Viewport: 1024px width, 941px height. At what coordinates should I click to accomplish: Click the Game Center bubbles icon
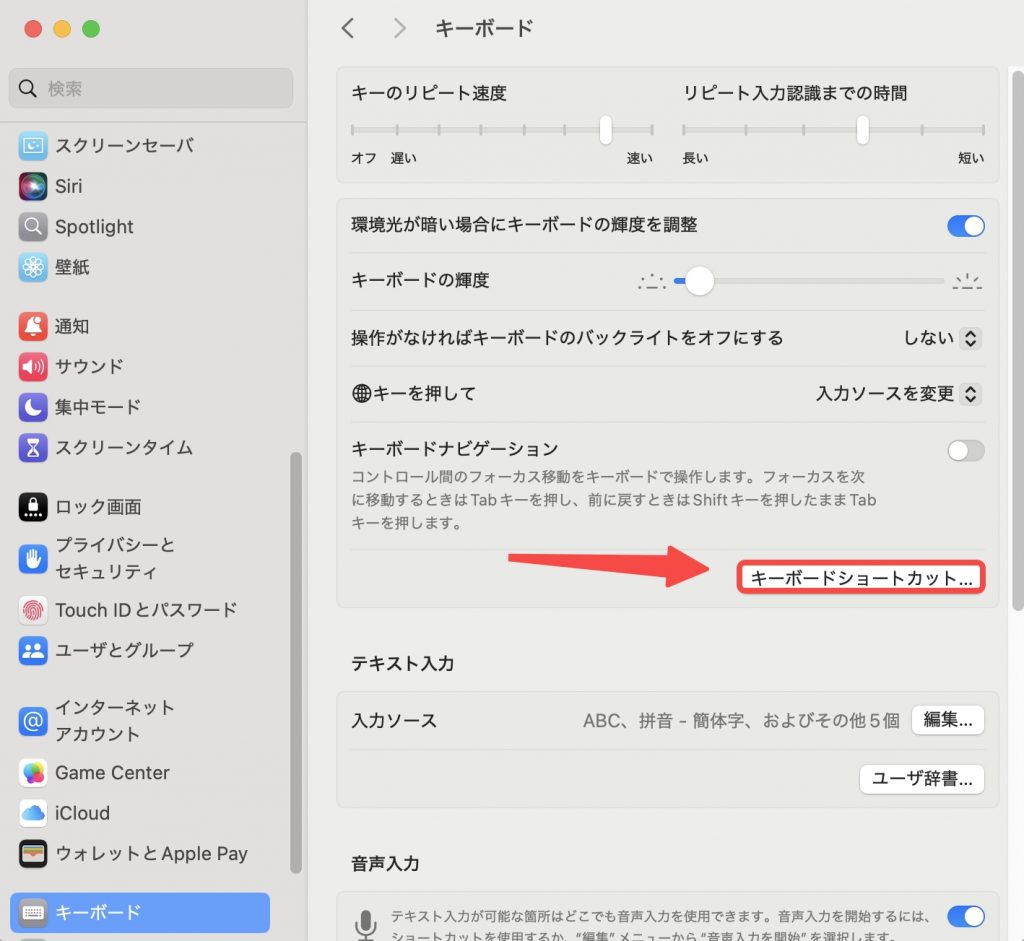(33, 773)
